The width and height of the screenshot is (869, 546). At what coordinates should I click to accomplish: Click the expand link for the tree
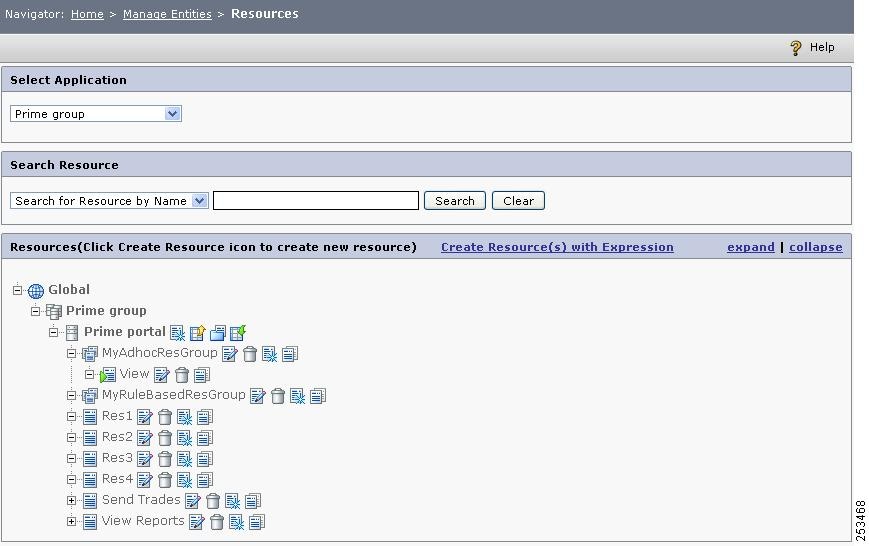click(751, 247)
